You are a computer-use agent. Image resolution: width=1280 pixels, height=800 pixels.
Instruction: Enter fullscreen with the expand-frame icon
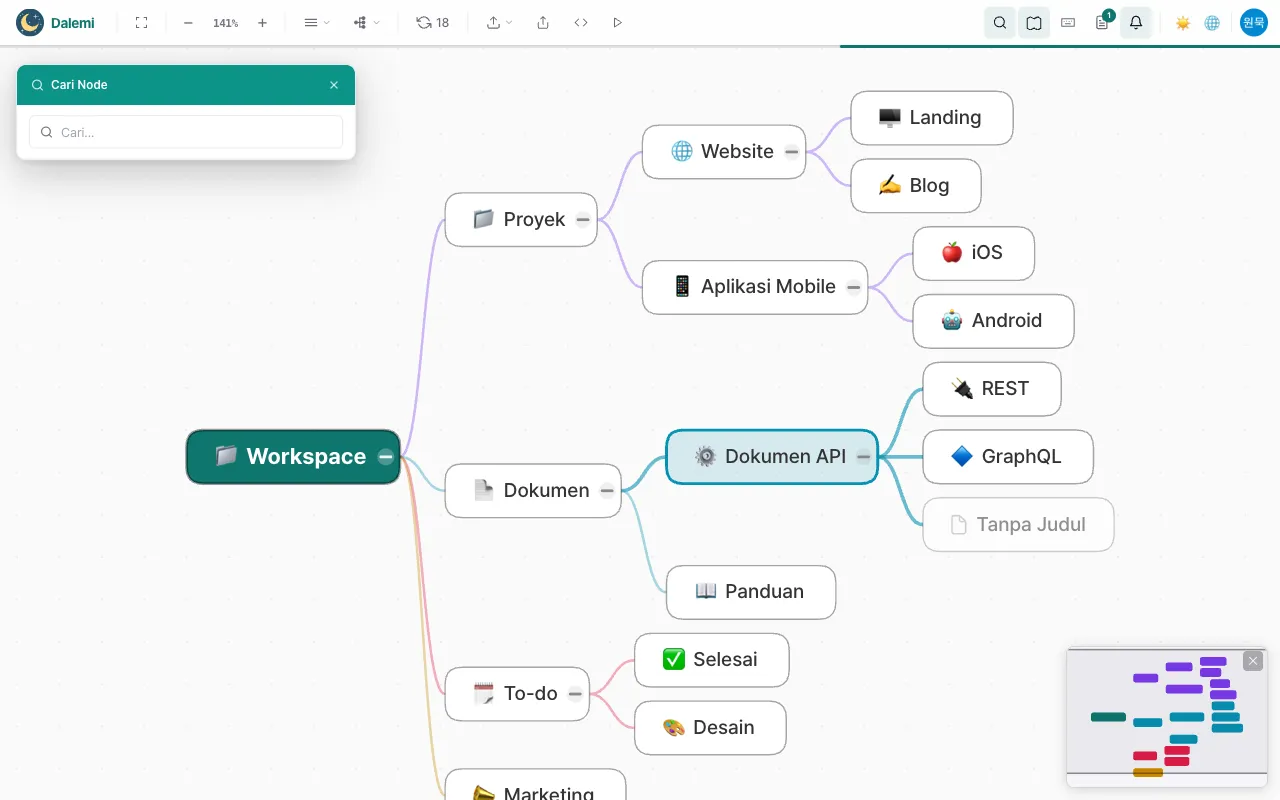tap(141, 22)
